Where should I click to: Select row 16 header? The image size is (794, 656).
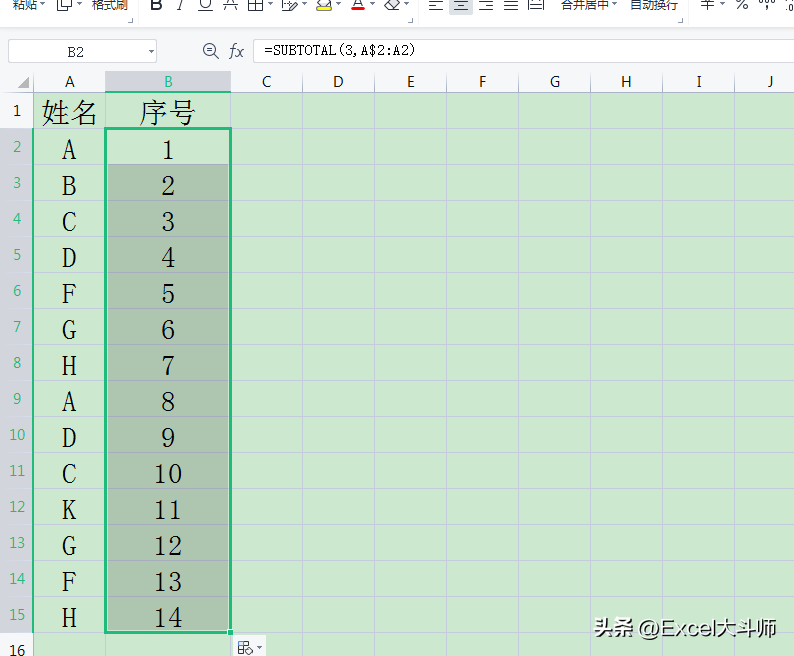click(17, 646)
